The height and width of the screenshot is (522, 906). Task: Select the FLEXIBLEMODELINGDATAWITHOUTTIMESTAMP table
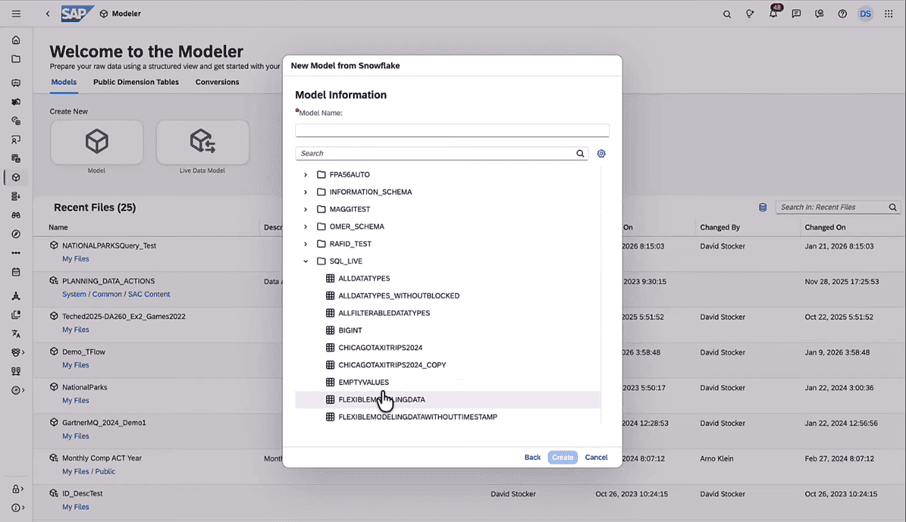(417, 417)
